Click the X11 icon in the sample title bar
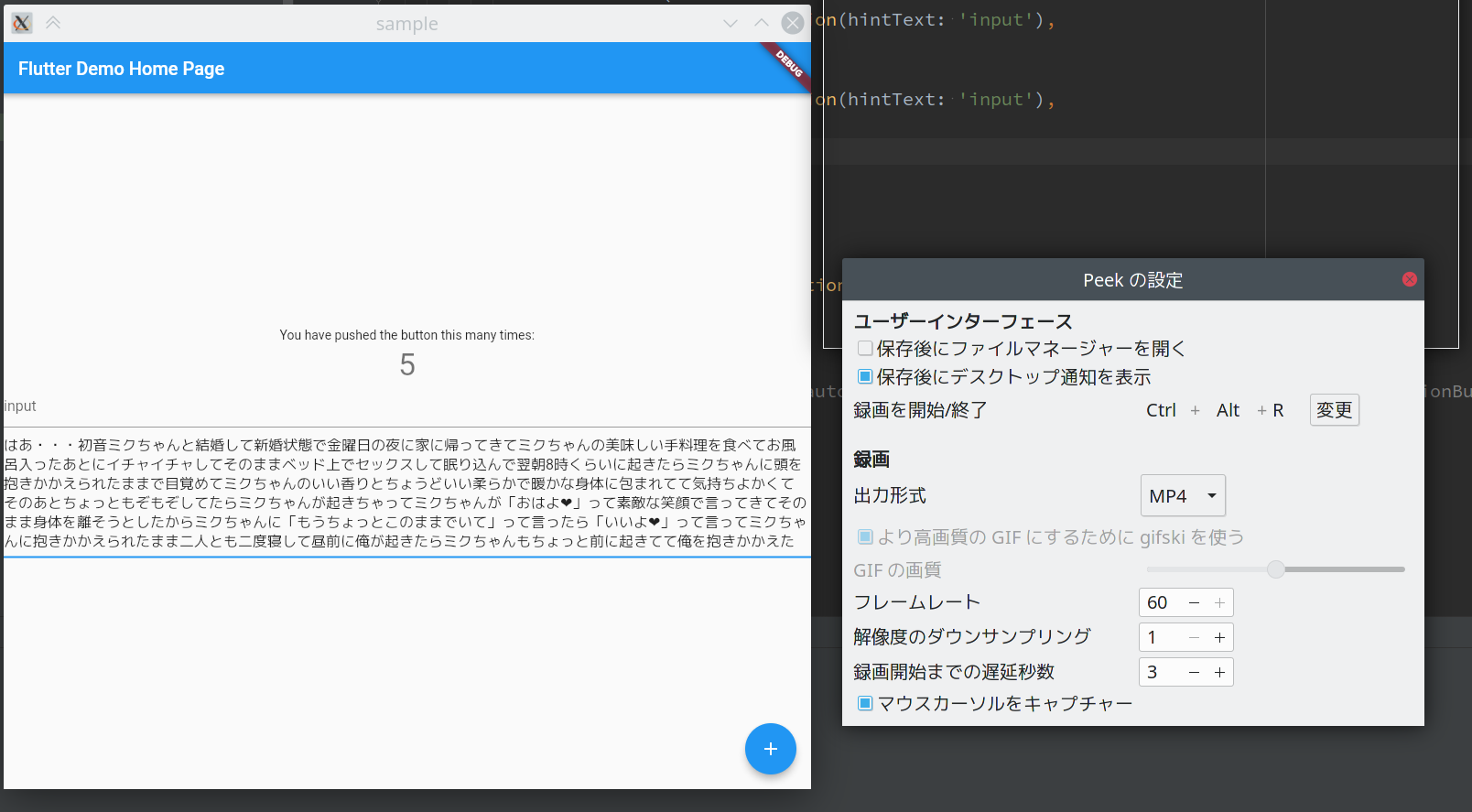 click(22, 23)
